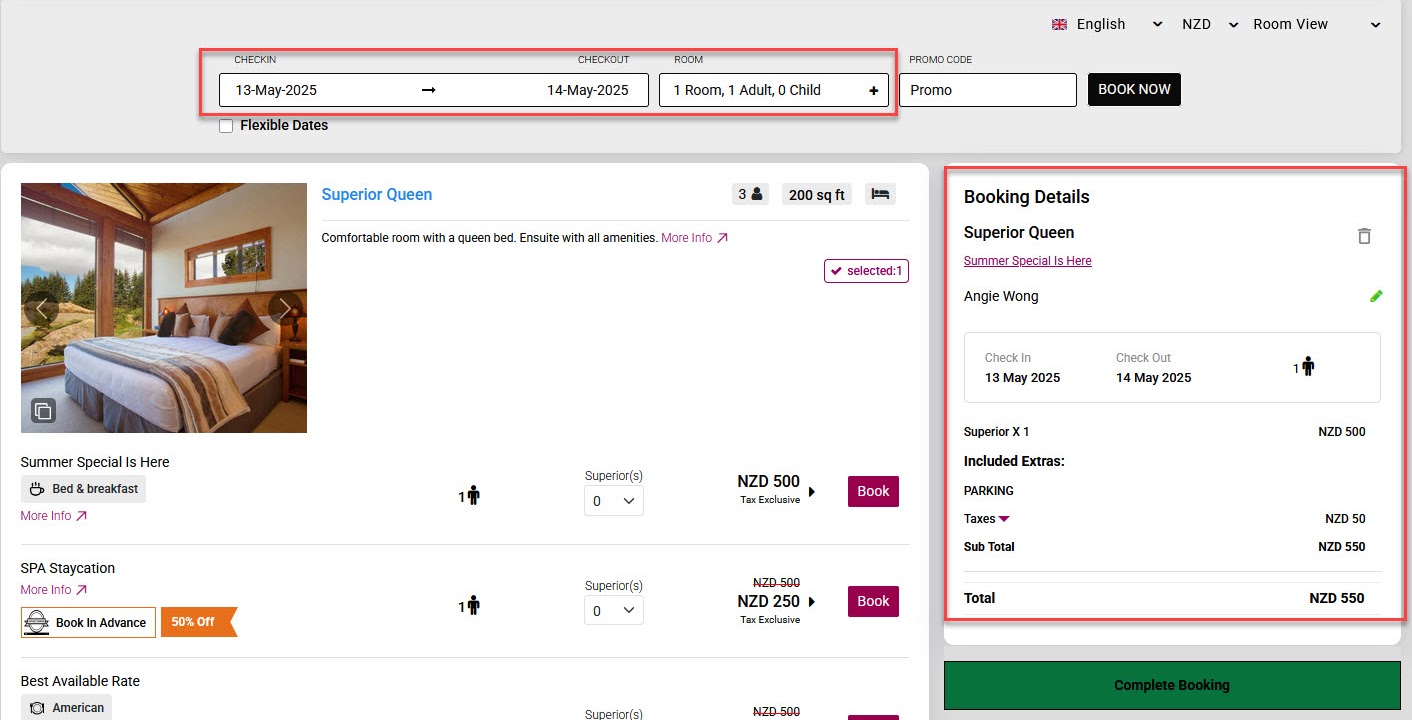This screenshot has width=1412, height=720.
Task: Open Superior Queen room title link
Action: 377,195
